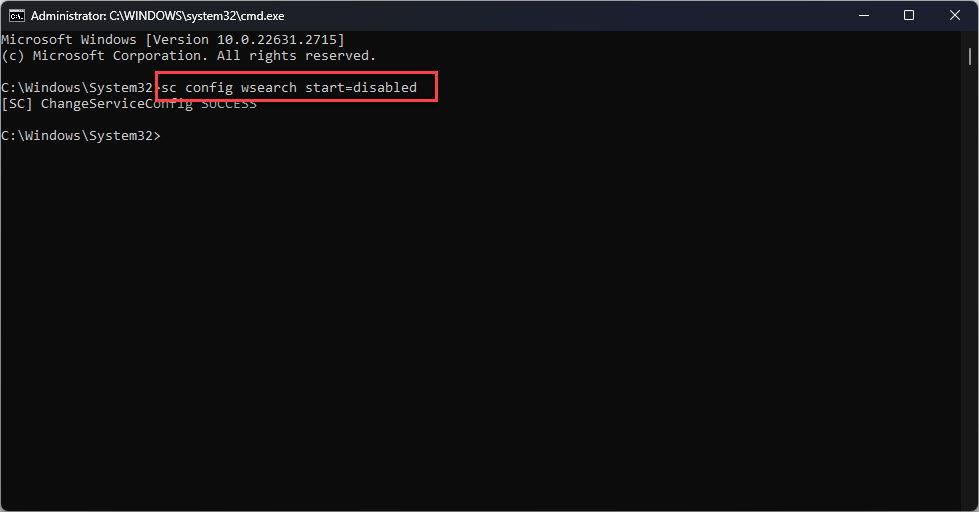
Task: Click the version number 10.0.22631.2715
Action: 277,40
